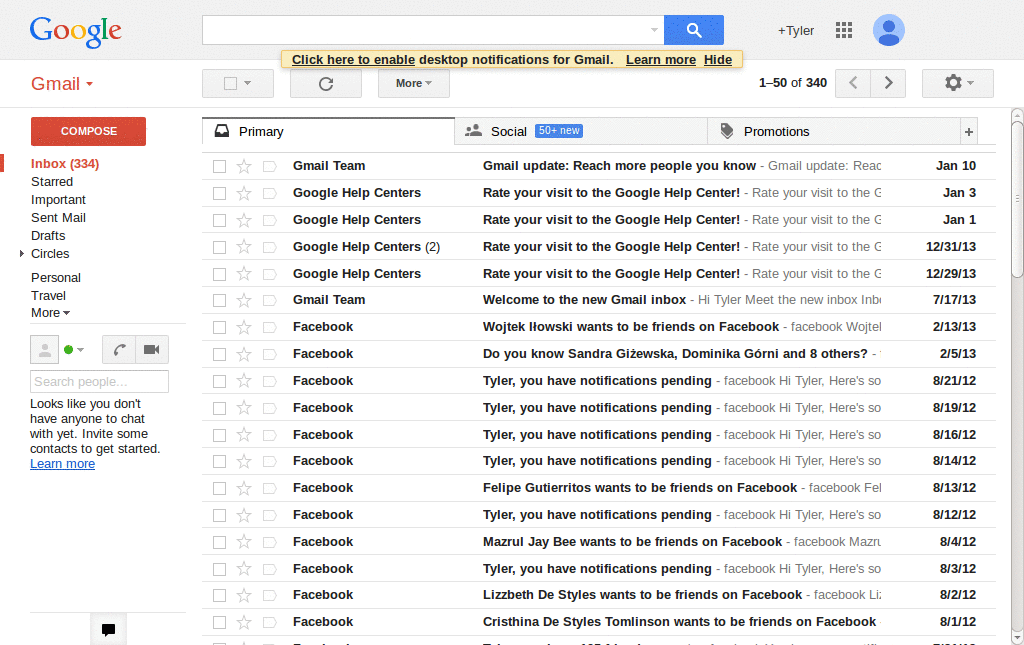Select the 7/17/13 Gmail Team email checkbox
This screenshot has width=1024, height=645.
point(219,300)
